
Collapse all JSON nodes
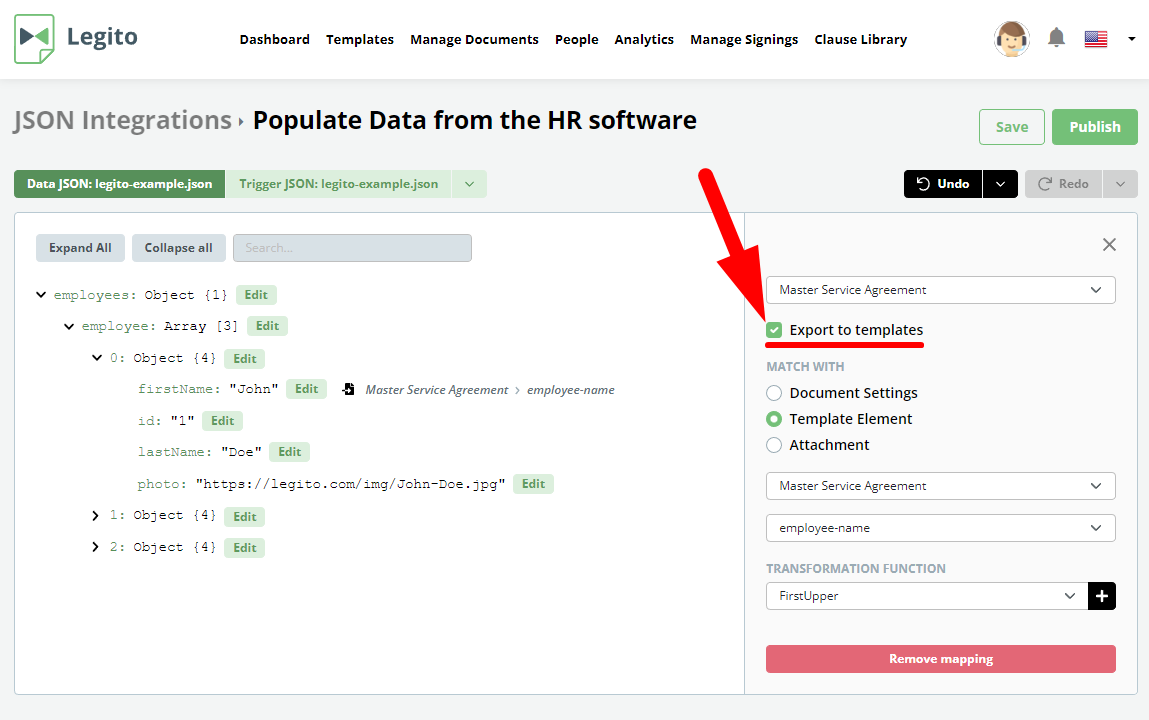(178, 248)
